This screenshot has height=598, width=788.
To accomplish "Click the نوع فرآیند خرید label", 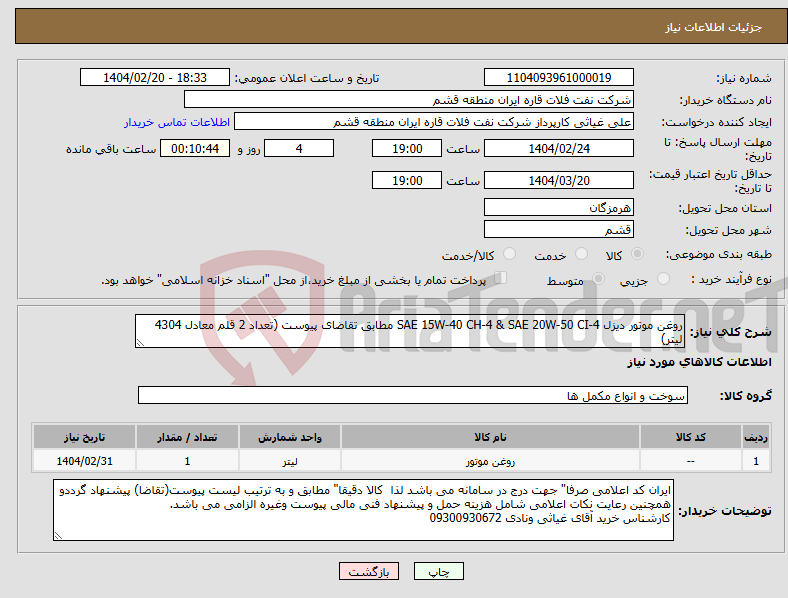I will pos(732,279).
